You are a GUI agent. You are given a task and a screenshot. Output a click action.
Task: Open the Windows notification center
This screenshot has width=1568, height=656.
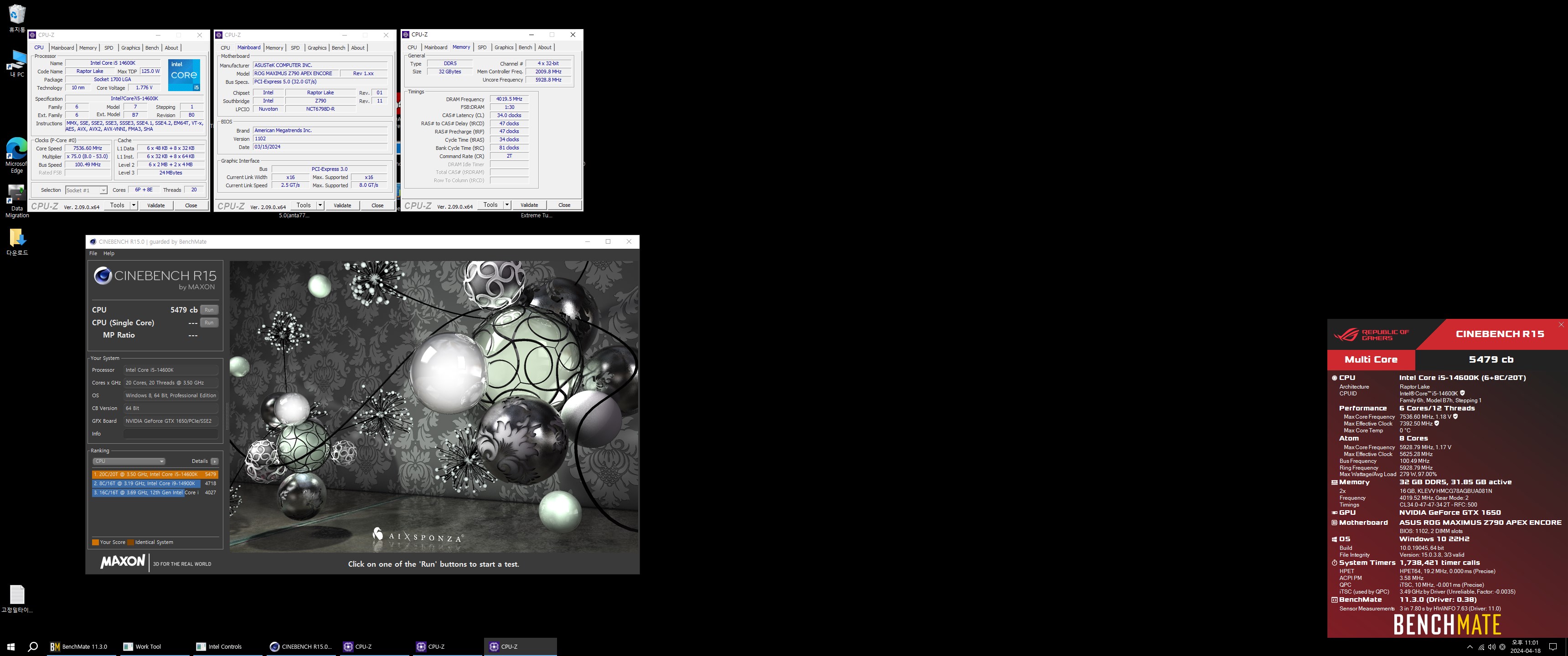click(1553, 647)
